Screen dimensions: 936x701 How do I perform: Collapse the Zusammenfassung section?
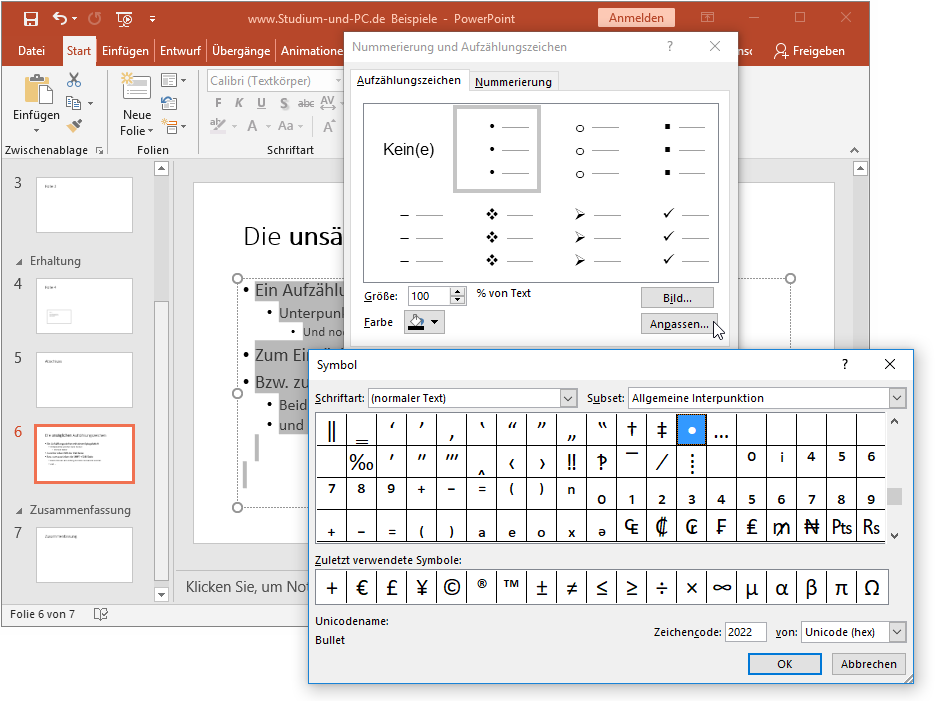pos(19,511)
